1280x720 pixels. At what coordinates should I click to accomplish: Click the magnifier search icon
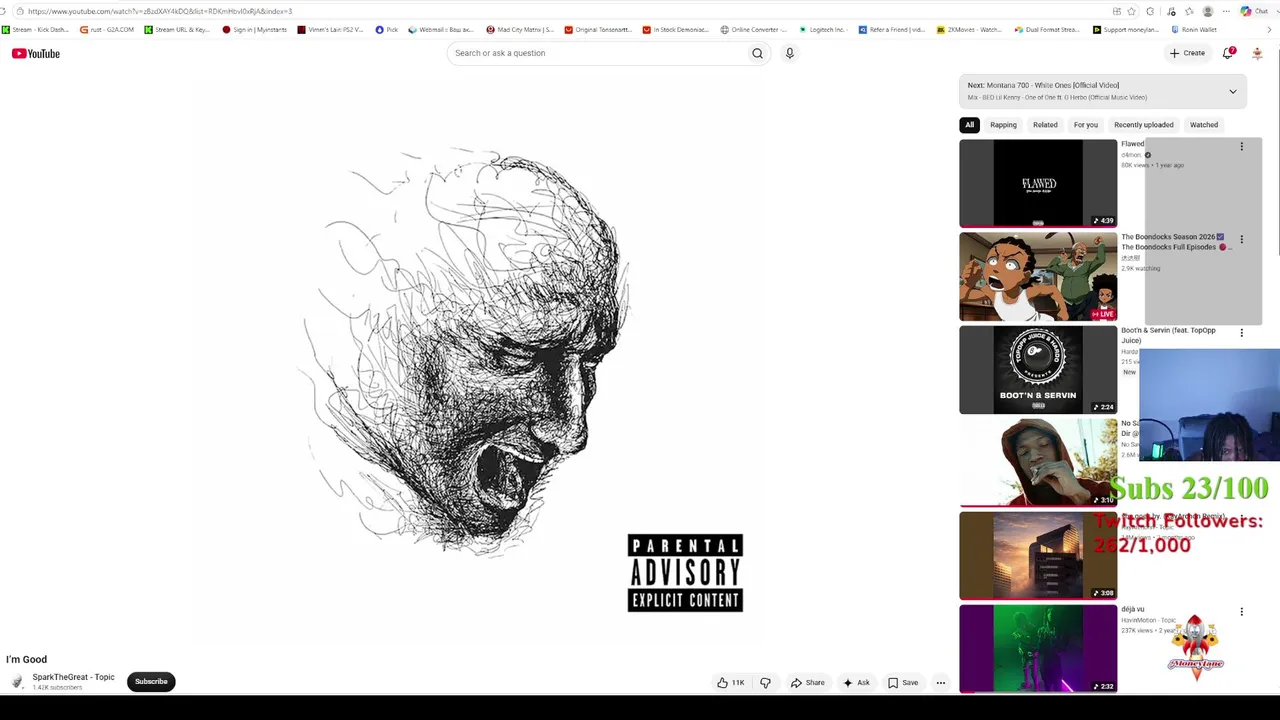point(757,53)
